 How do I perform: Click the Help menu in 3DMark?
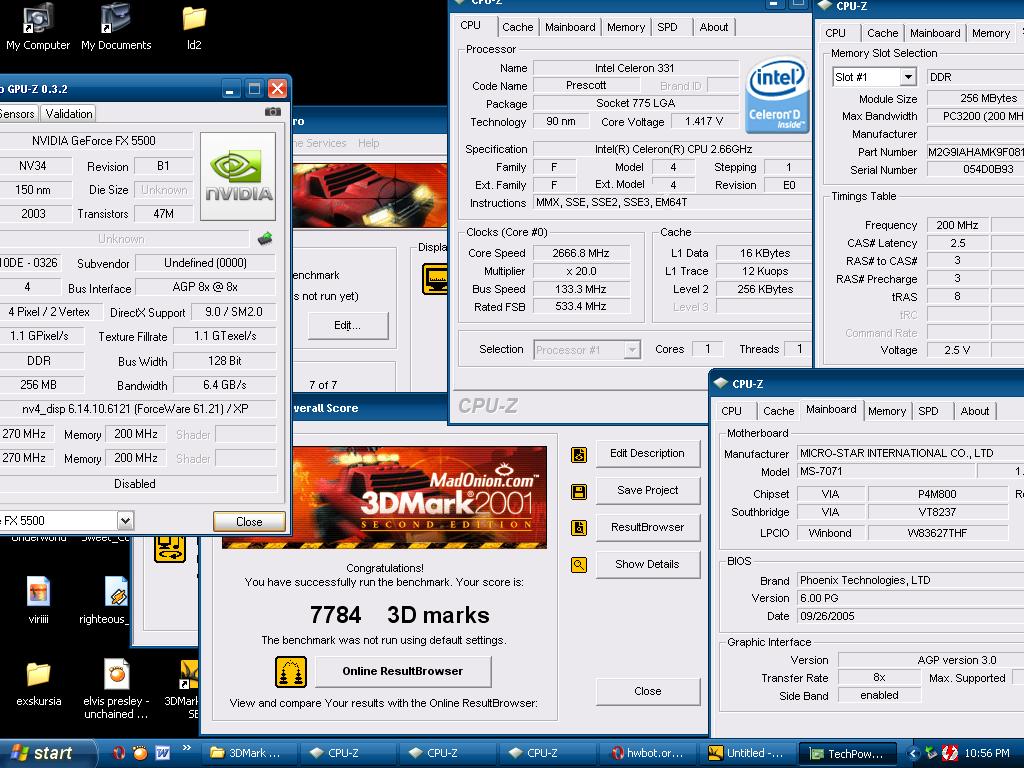pyautogui.click(x=368, y=143)
